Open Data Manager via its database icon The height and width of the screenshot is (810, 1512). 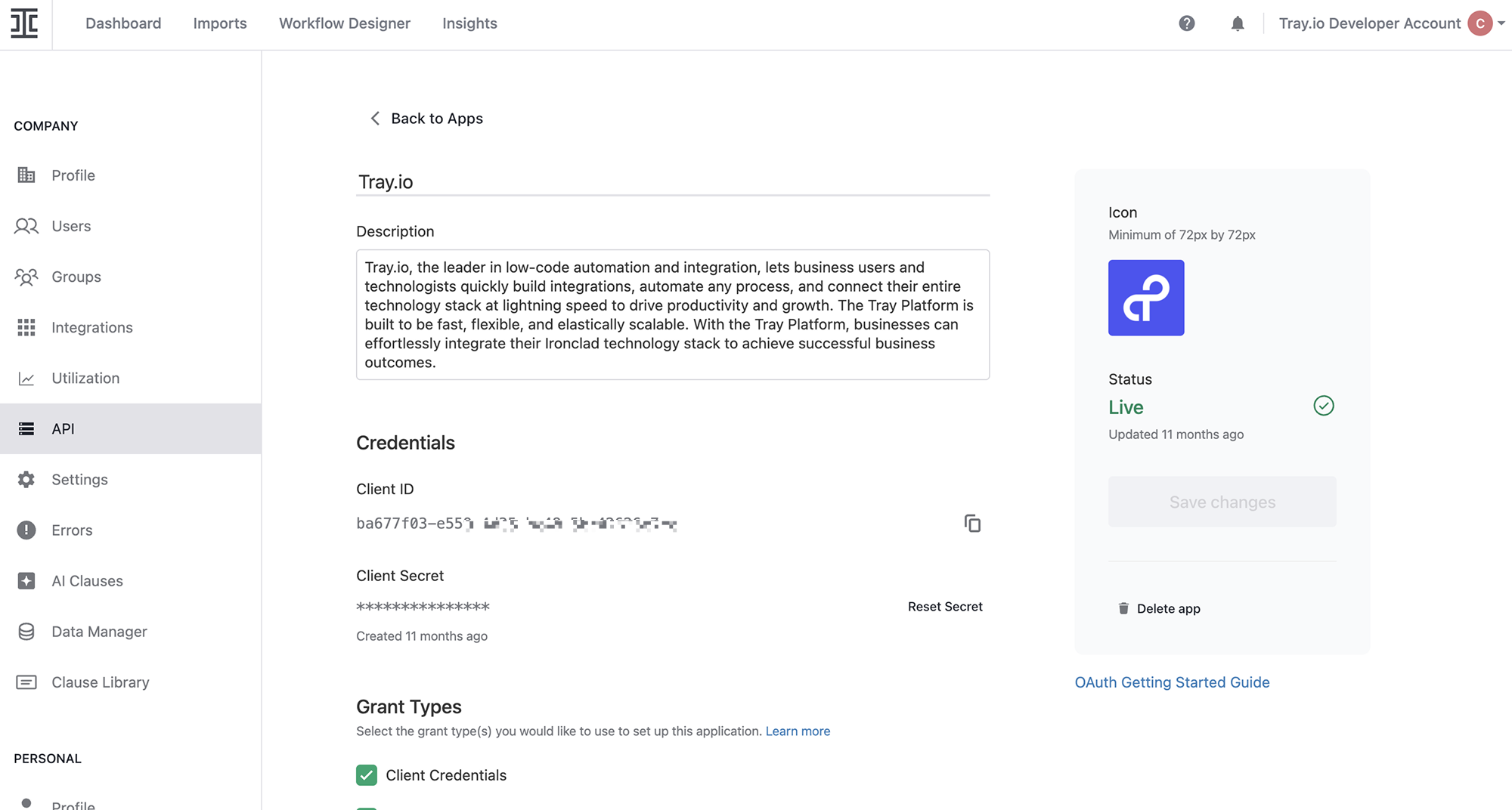coord(26,632)
